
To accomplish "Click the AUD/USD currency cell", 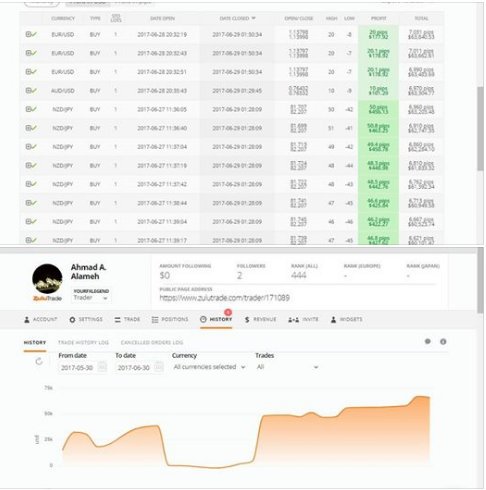I will [x=63, y=90].
